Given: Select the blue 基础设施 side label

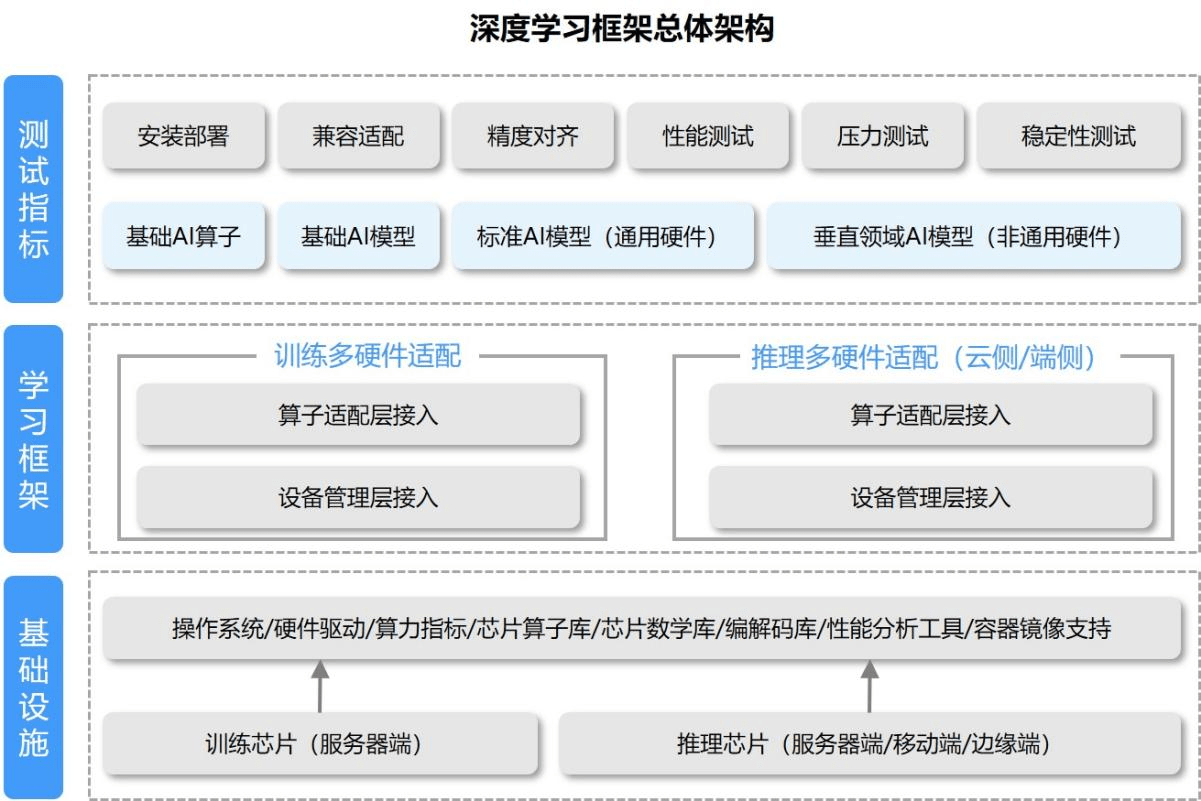Looking at the screenshot, I should pos(33,687).
